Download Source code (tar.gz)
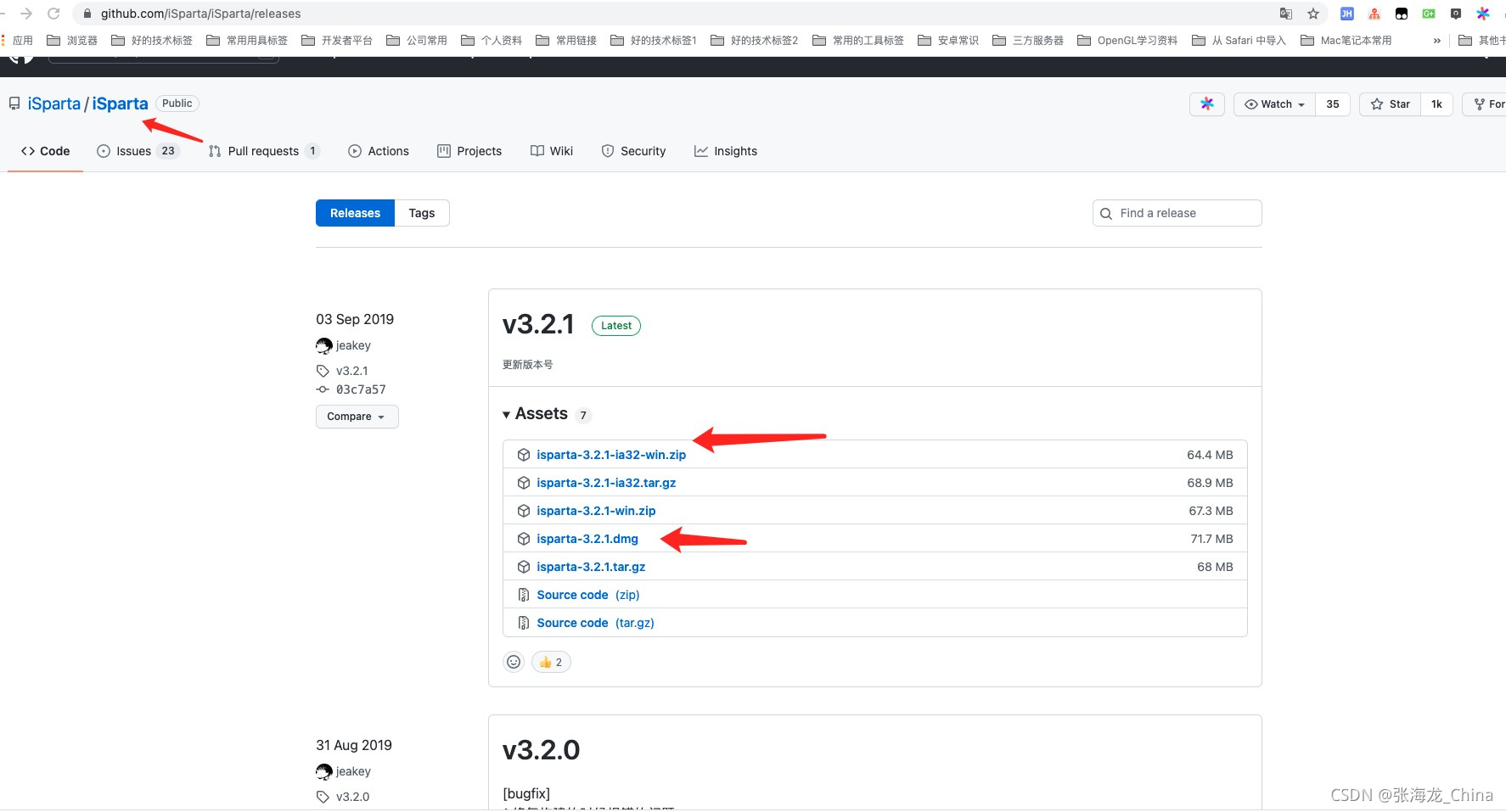The height and width of the screenshot is (812, 1506). click(595, 623)
